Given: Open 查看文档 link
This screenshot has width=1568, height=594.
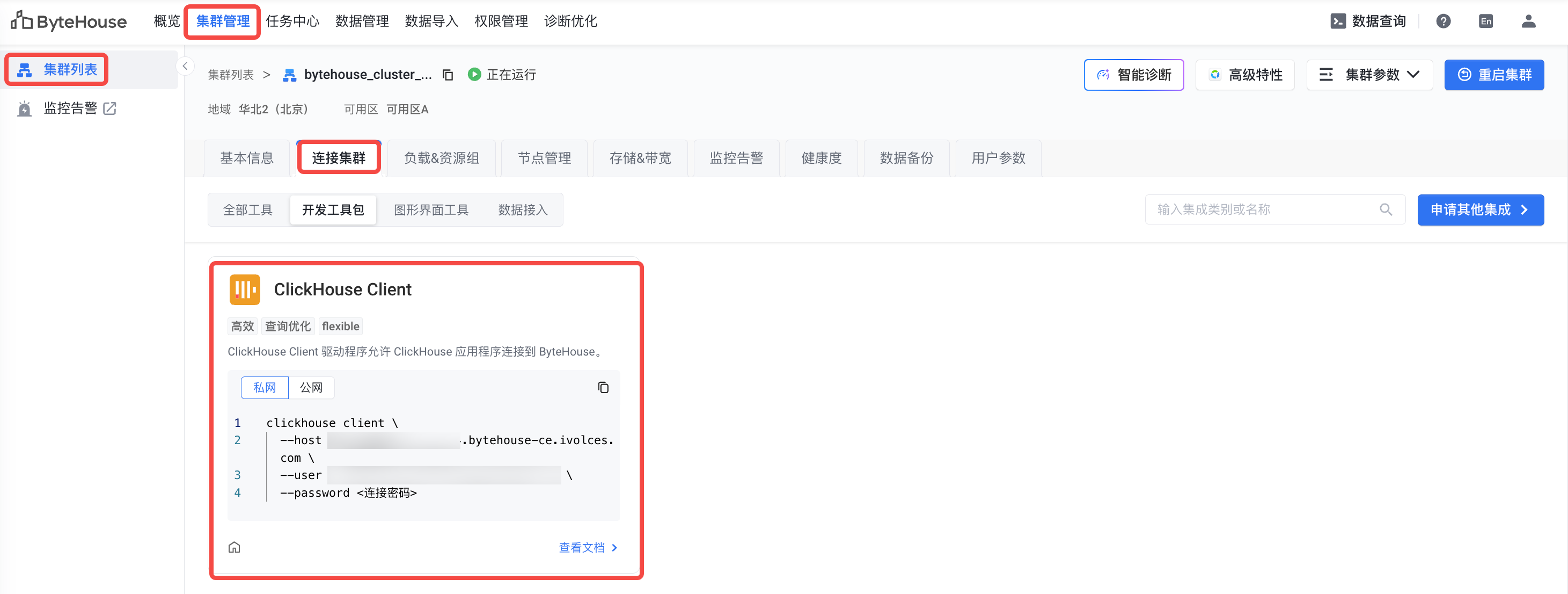Looking at the screenshot, I should pyautogui.click(x=588, y=547).
